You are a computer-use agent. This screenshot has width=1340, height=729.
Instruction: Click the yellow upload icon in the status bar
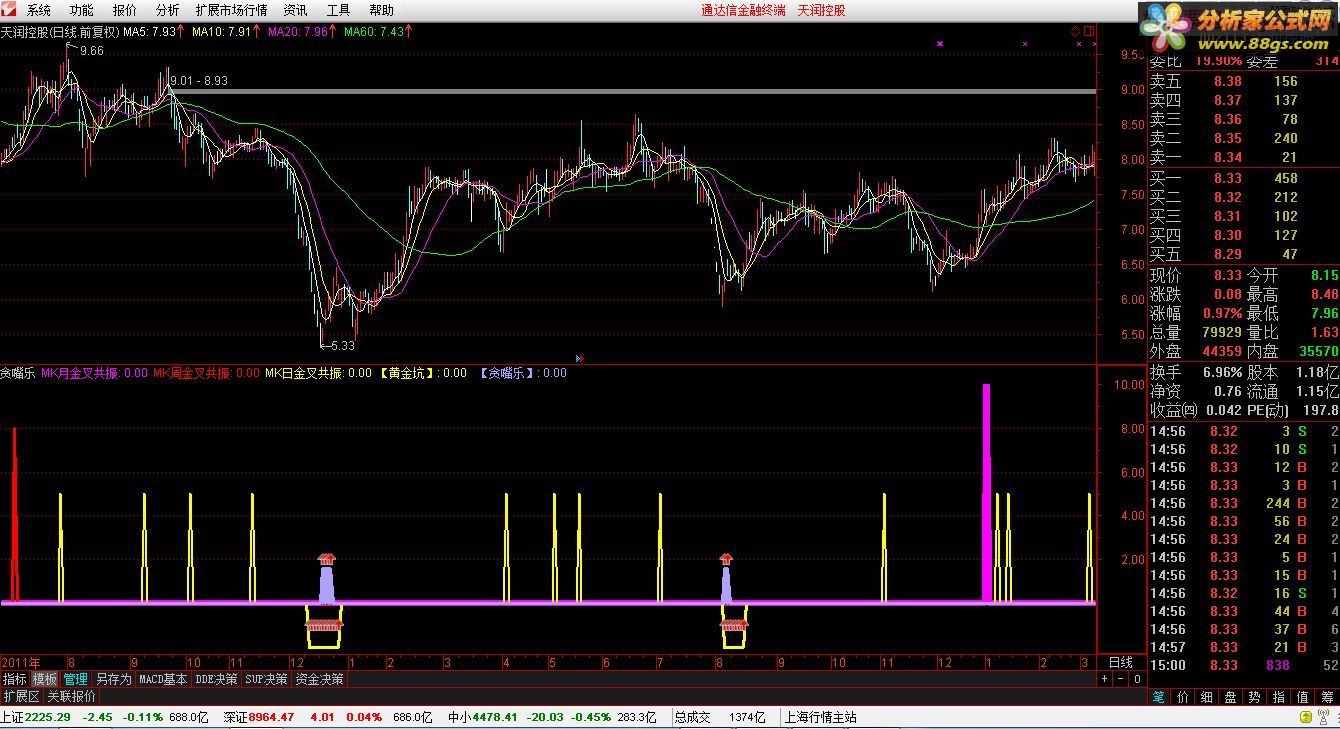pos(1304,718)
